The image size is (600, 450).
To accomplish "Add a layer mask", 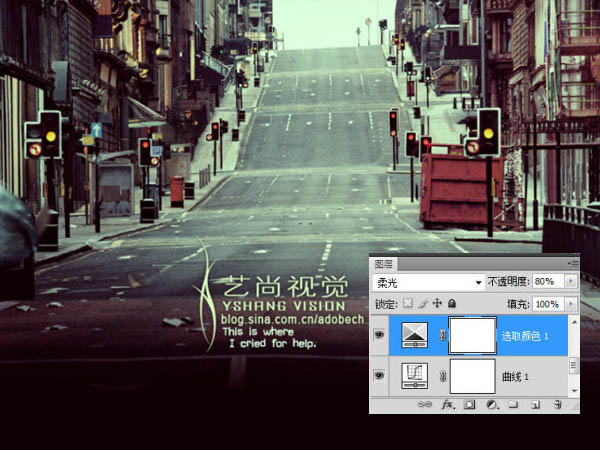I will (x=470, y=406).
